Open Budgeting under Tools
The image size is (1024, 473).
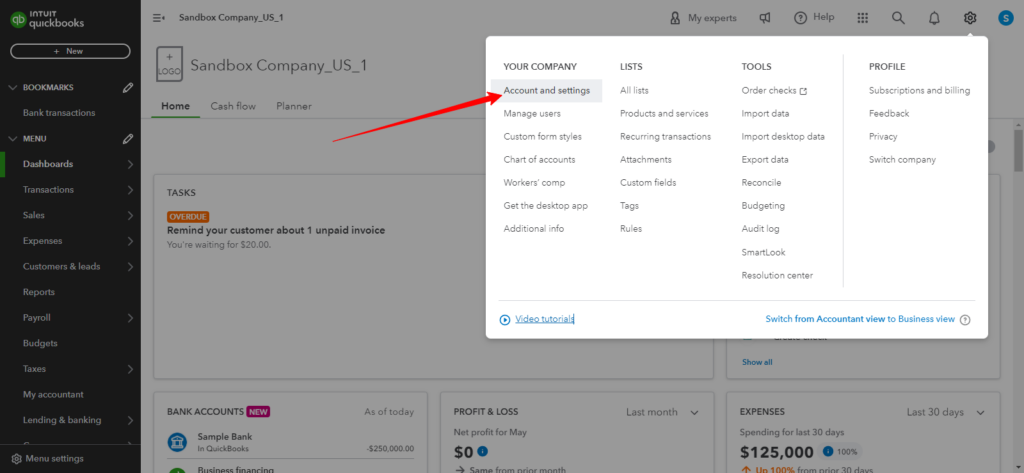[763, 206]
